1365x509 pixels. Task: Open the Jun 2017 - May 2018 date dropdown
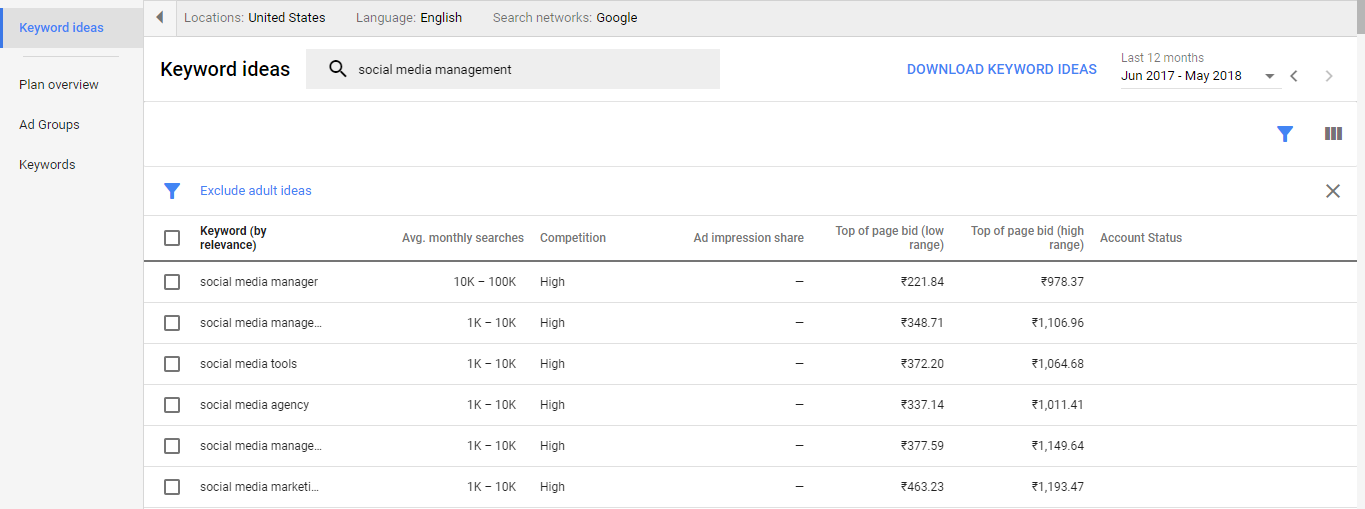coord(1199,76)
